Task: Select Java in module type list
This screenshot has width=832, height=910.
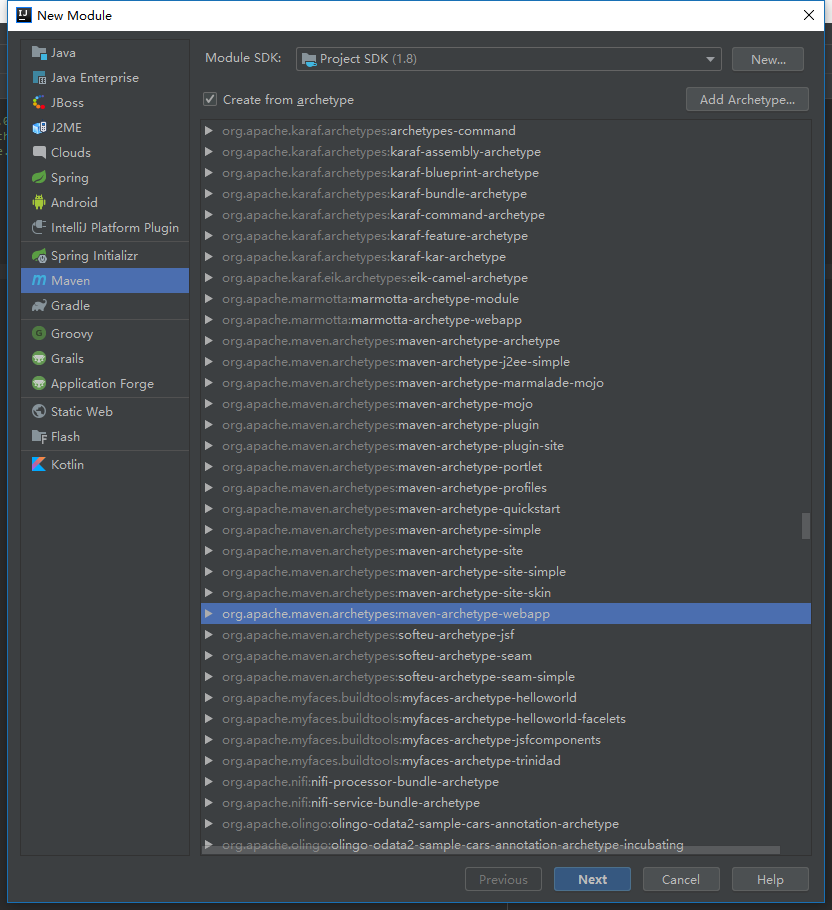Action: [105, 53]
